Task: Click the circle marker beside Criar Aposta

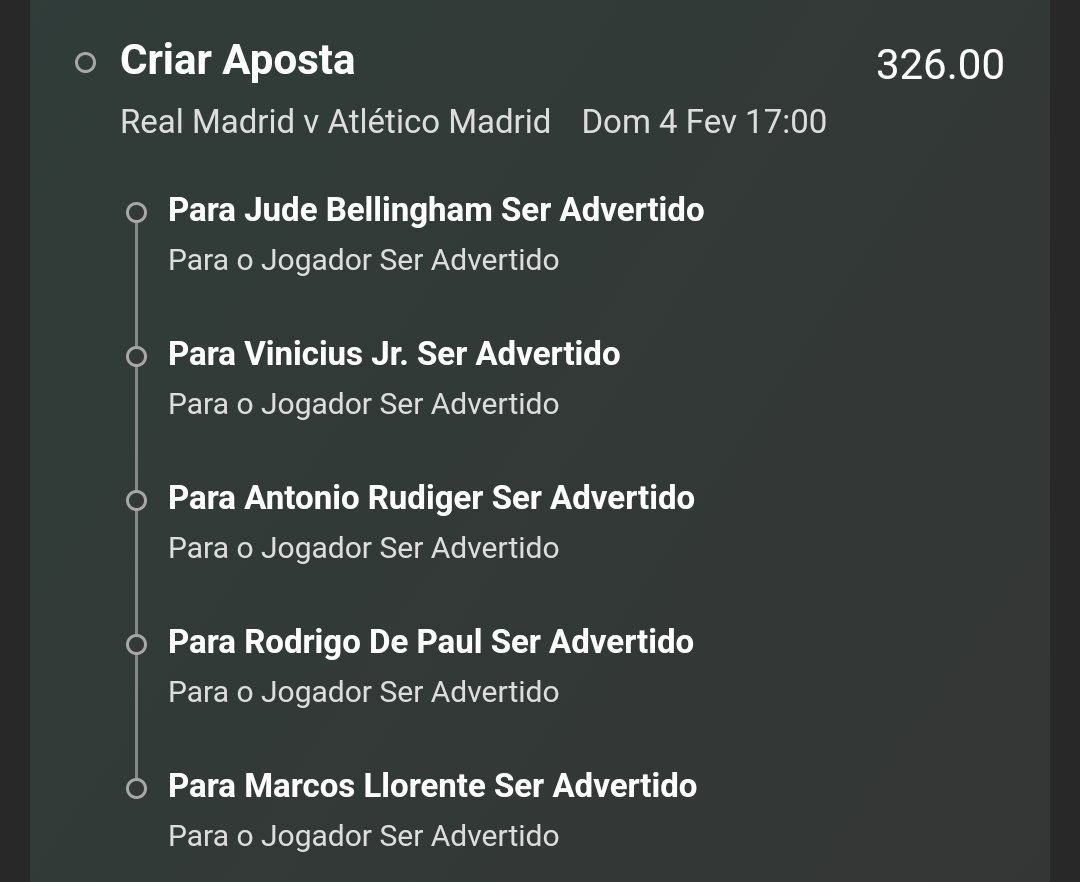Action: pyautogui.click(x=85, y=63)
